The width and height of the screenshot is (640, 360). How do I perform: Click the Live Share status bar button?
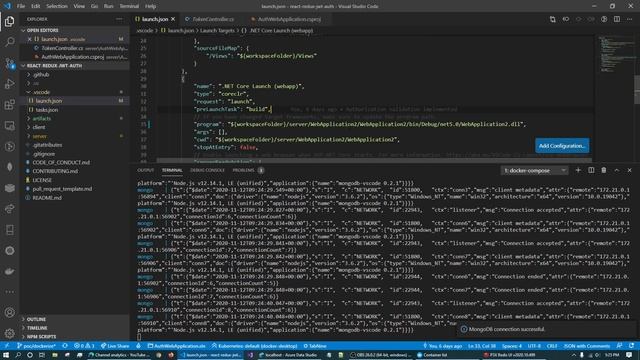point(115,346)
